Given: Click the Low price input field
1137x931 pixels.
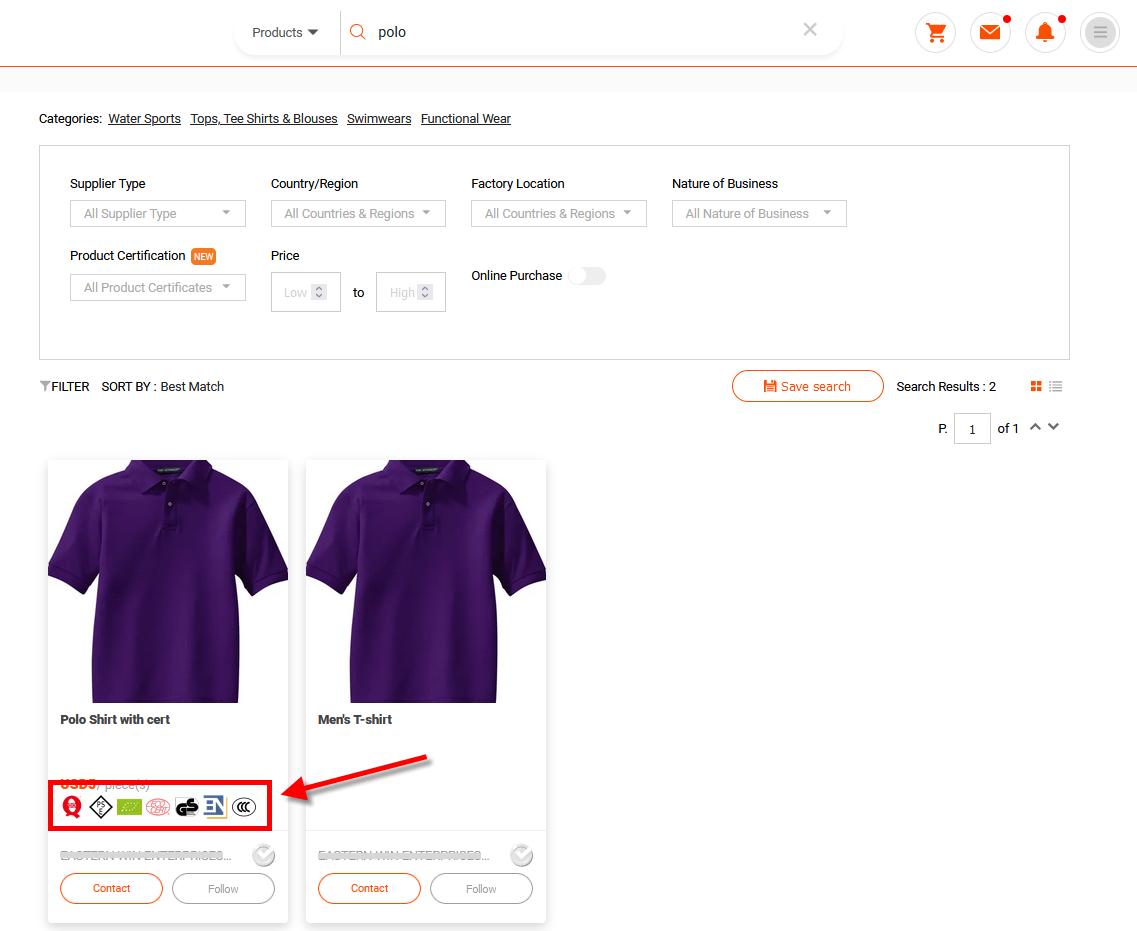Looking at the screenshot, I should tap(305, 292).
